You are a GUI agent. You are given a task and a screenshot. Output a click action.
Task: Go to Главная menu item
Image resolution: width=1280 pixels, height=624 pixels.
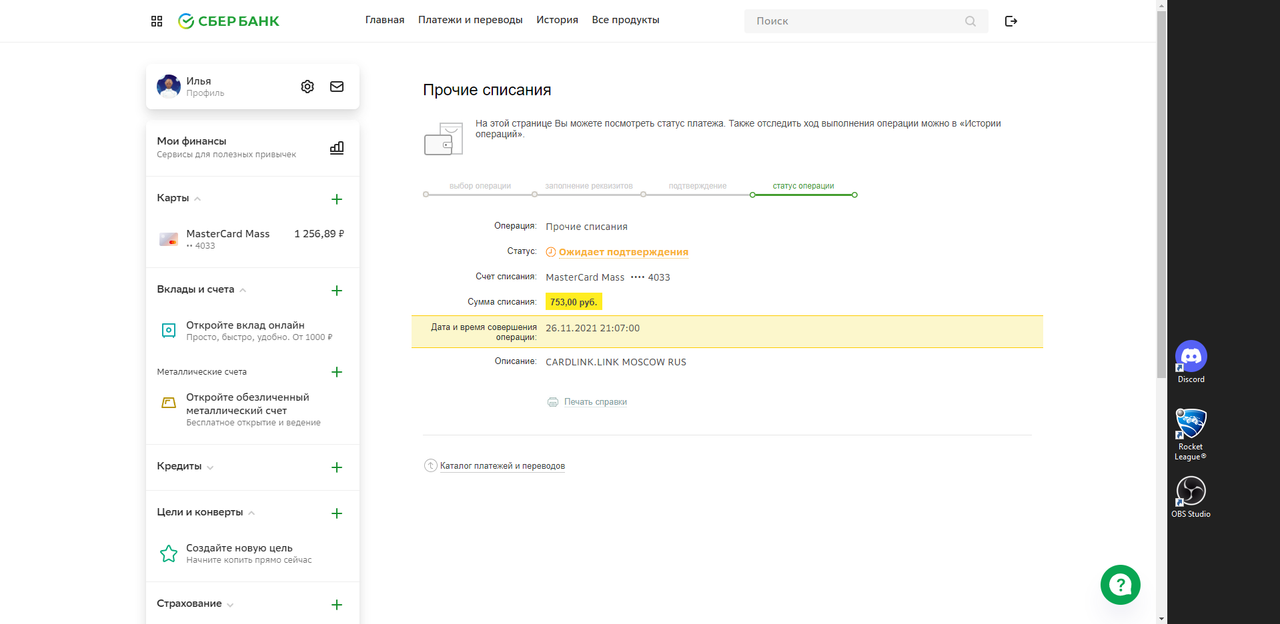[x=385, y=20]
